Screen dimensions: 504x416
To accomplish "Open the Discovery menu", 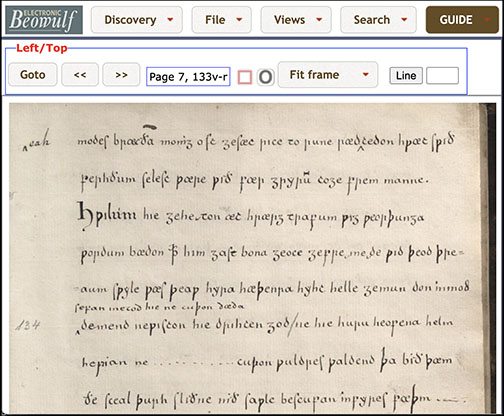I will click(137, 20).
